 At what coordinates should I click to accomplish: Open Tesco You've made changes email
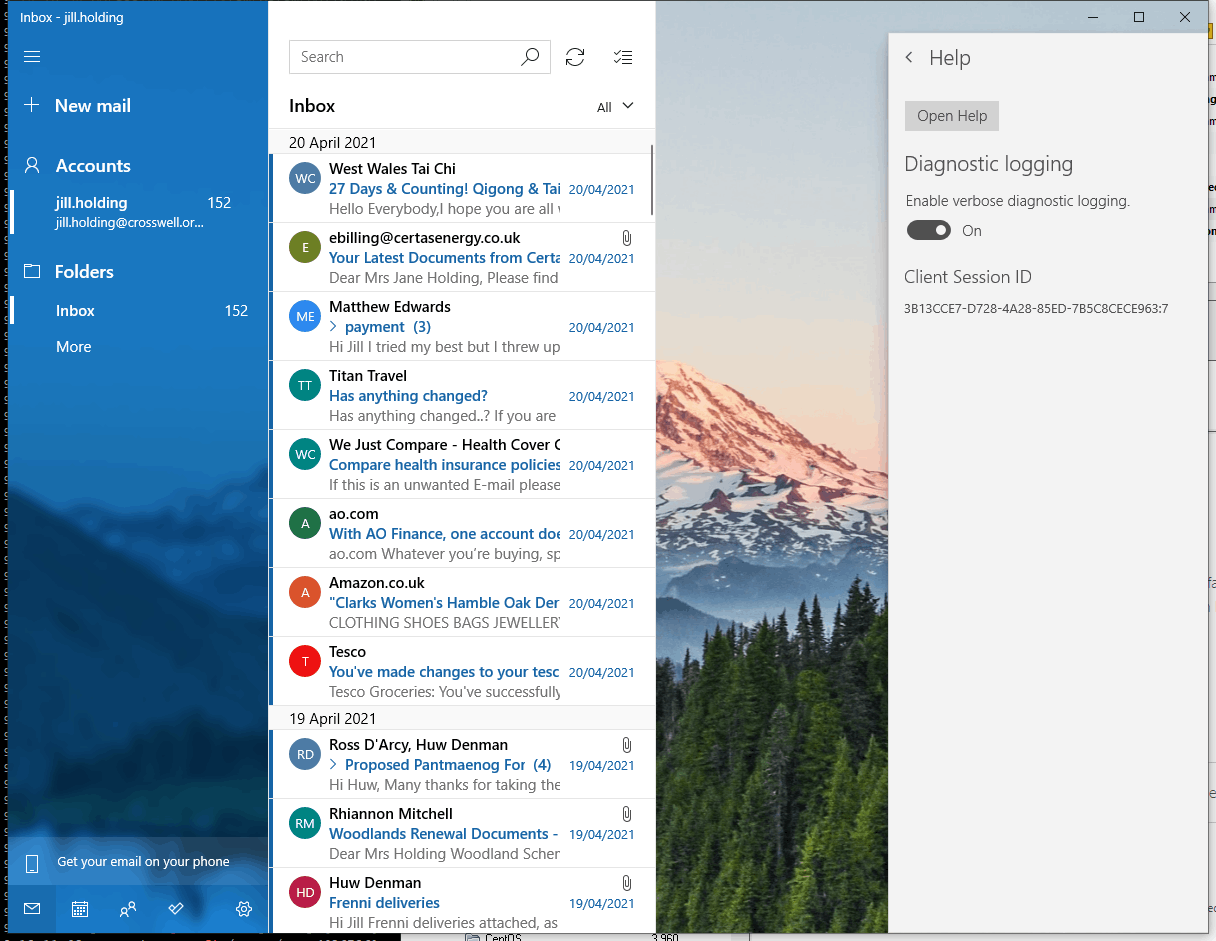pos(462,671)
